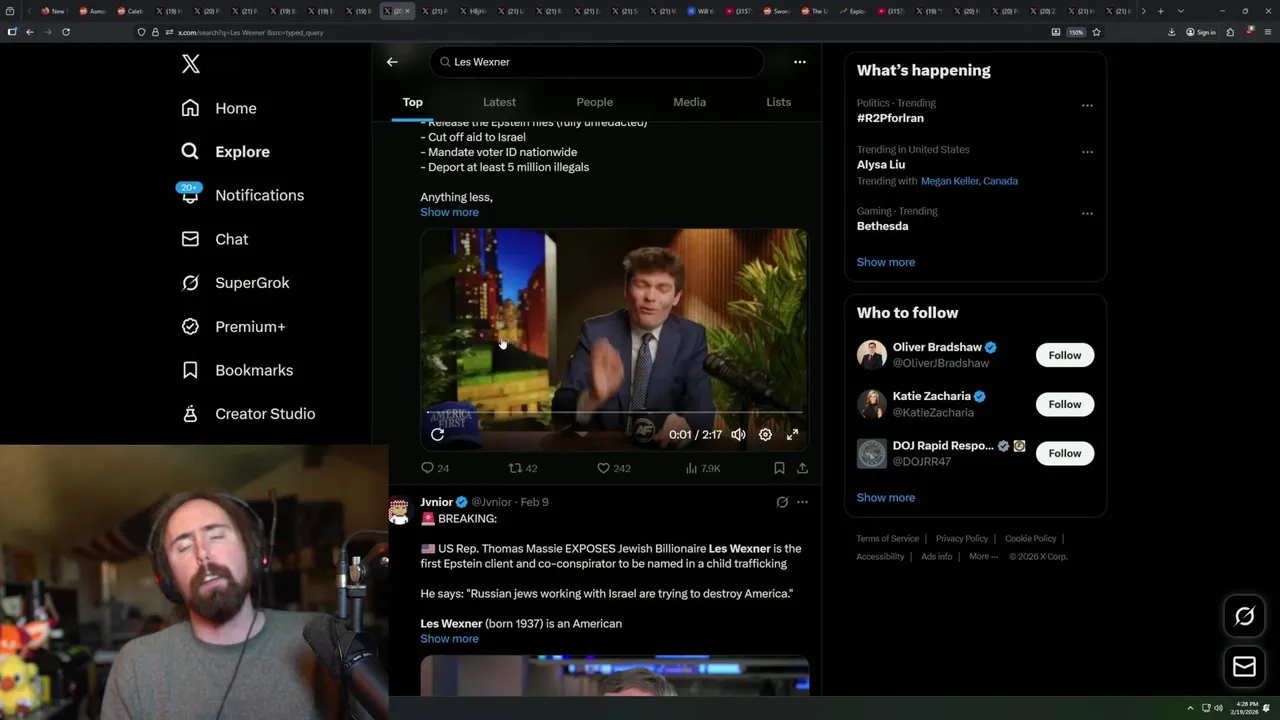The height and width of the screenshot is (720, 1280).
Task: Open floating messages envelope button
Action: click(1245, 667)
